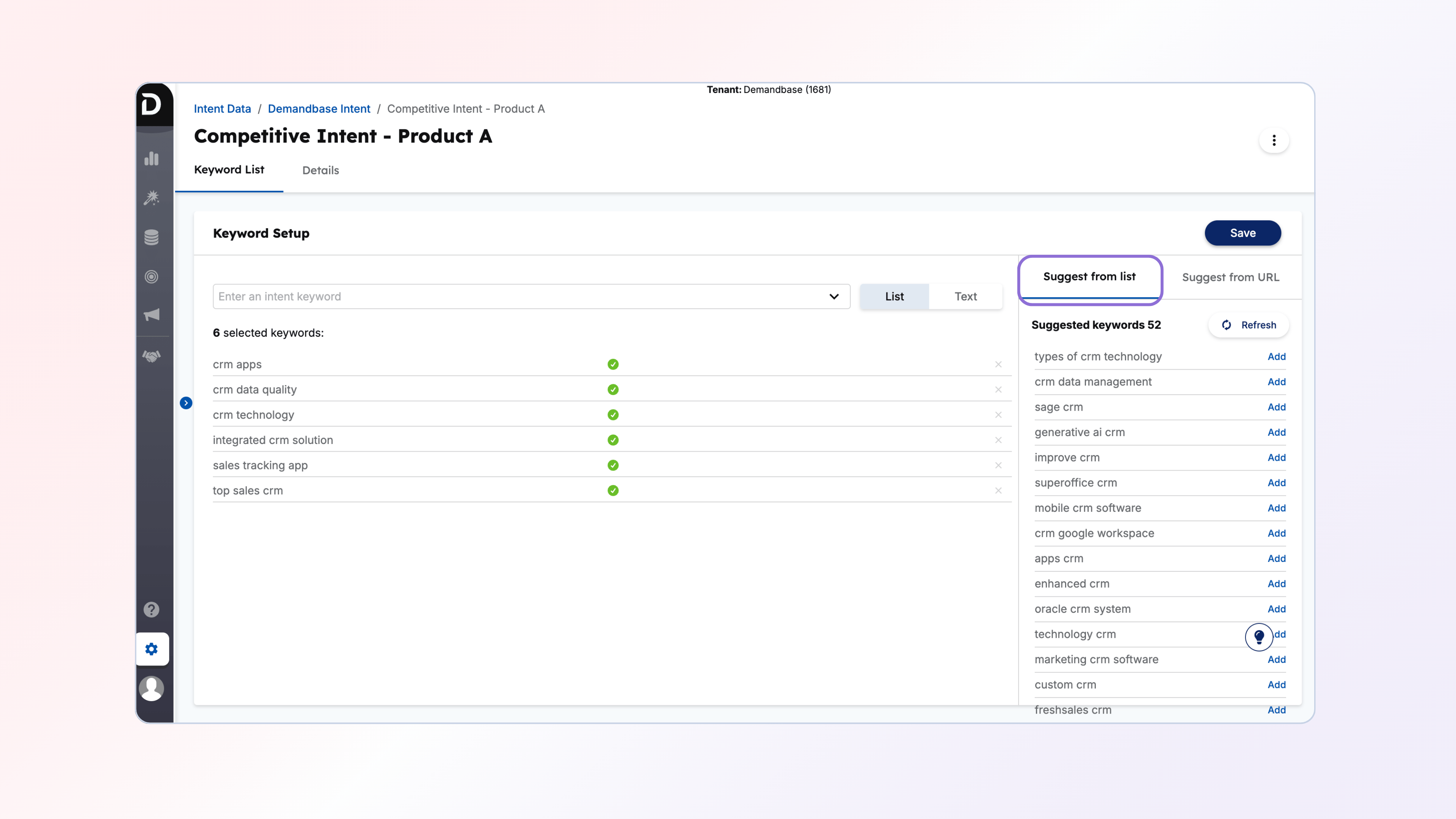The height and width of the screenshot is (819, 1456).
Task: Click green checkmark for crm technology
Action: (613, 415)
